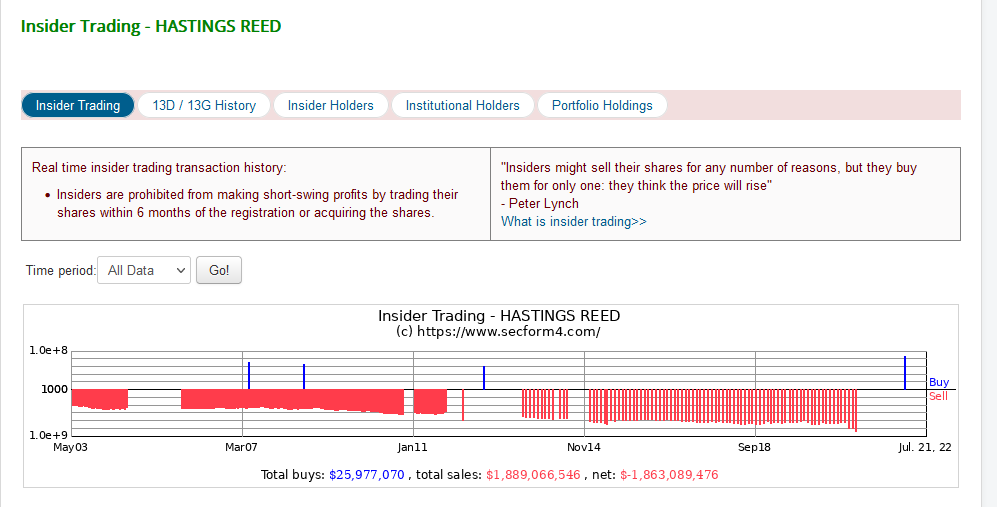997x507 pixels.
Task: Click the May03 axis label
Action: click(70, 447)
